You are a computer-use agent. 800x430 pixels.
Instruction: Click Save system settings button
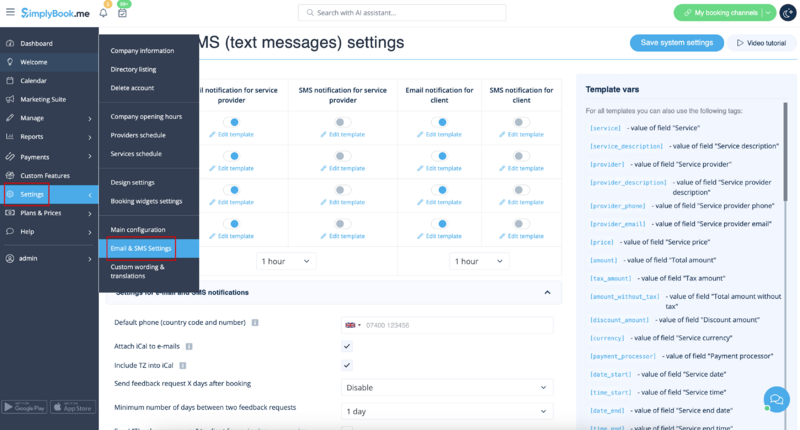pyautogui.click(x=677, y=43)
